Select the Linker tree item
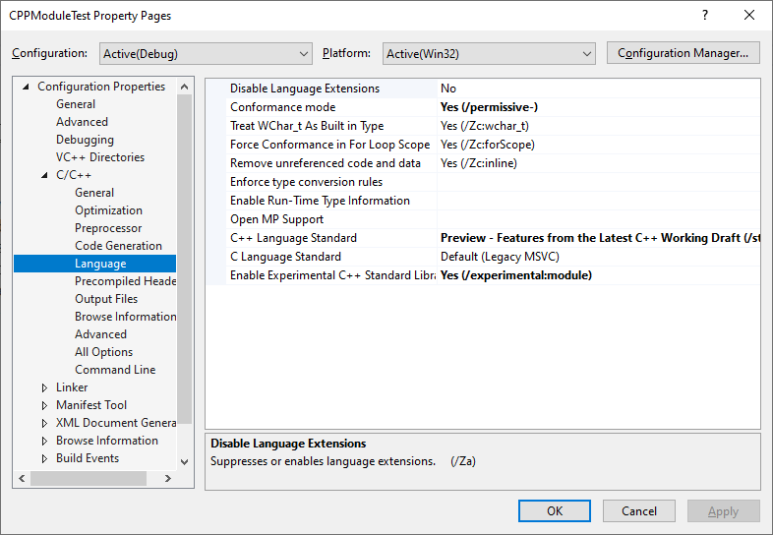The width and height of the screenshot is (773, 535). click(71, 388)
